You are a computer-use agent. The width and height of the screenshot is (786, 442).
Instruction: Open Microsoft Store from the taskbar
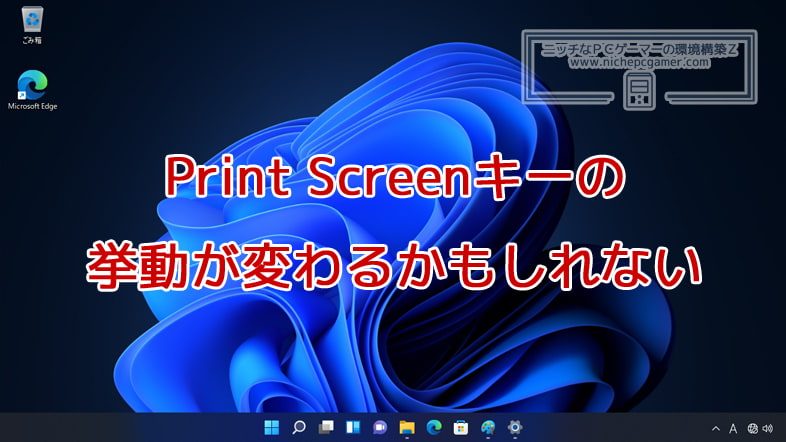pyautogui.click(x=461, y=427)
